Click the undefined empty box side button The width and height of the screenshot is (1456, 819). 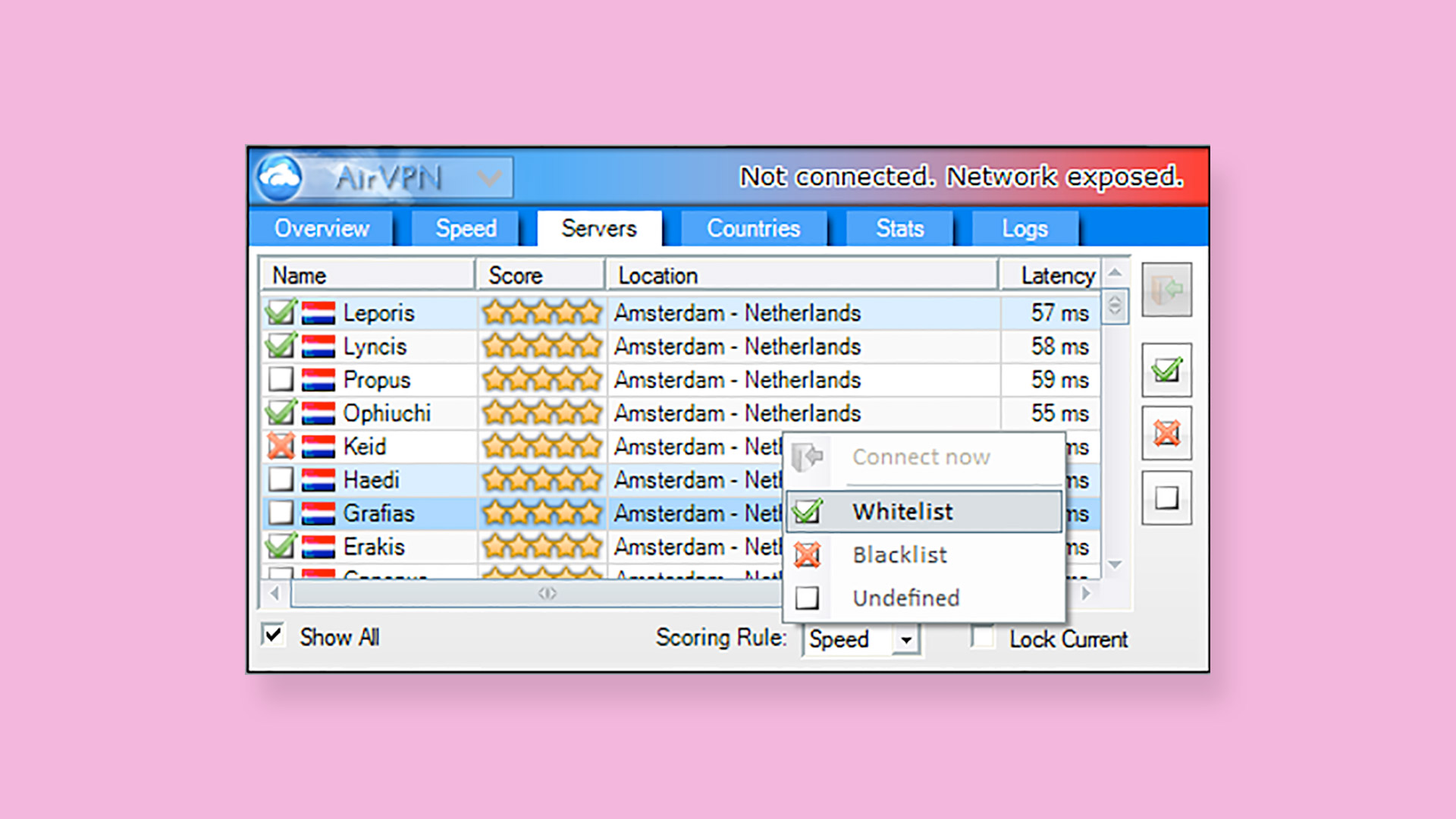click(x=1166, y=497)
